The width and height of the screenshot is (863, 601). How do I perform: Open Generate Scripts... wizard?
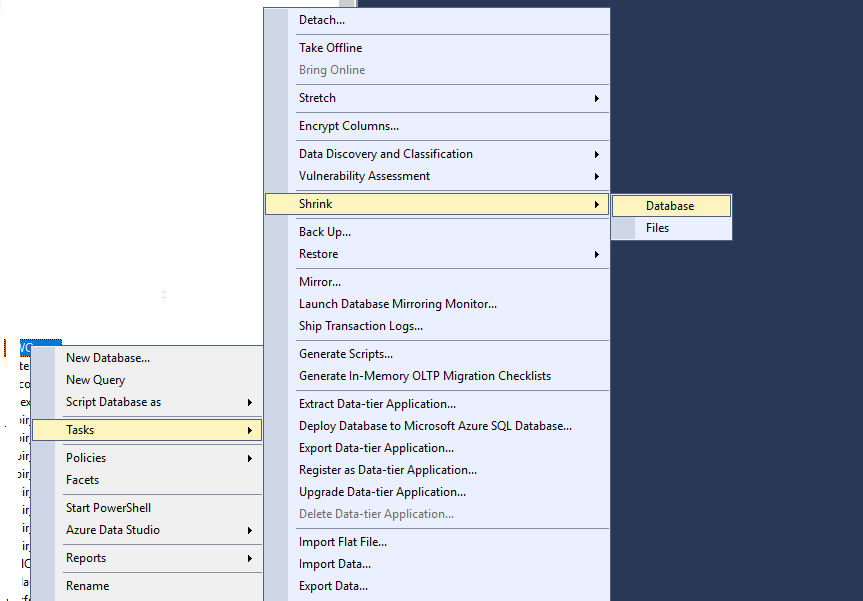click(346, 354)
